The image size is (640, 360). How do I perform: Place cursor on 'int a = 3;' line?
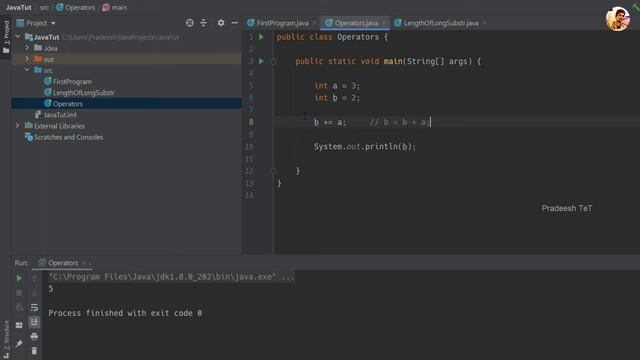[x=337, y=86]
